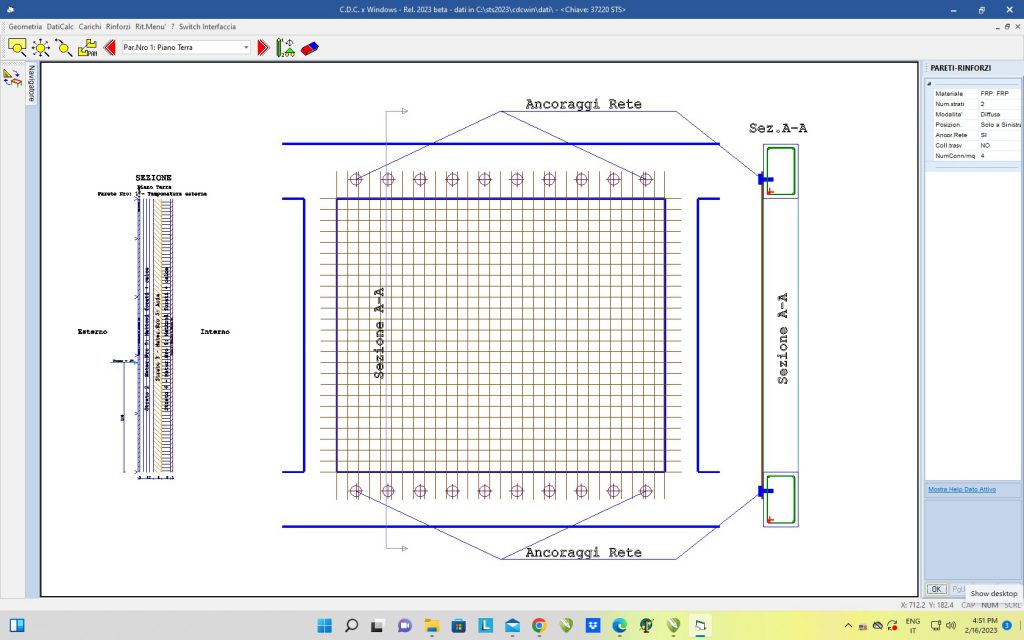Click the Sez.A-A label in drawing
Screen dimensions: 1024x640
point(778,128)
